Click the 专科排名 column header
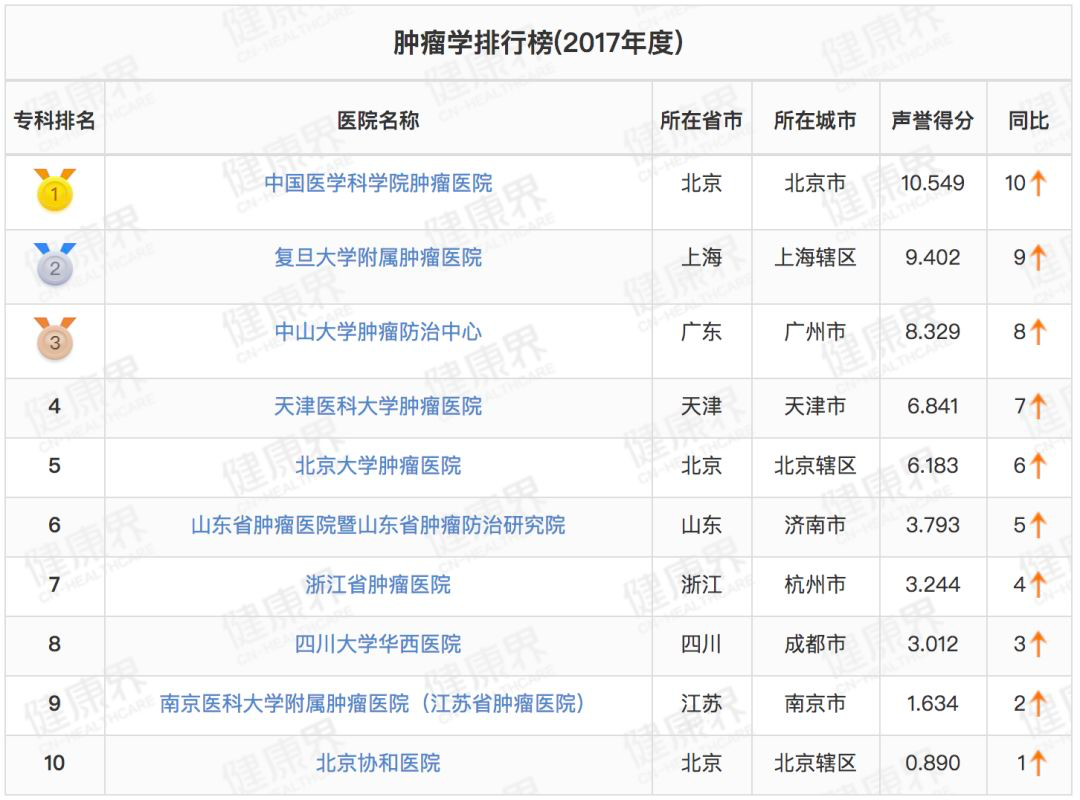The image size is (1080, 800). [54, 121]
